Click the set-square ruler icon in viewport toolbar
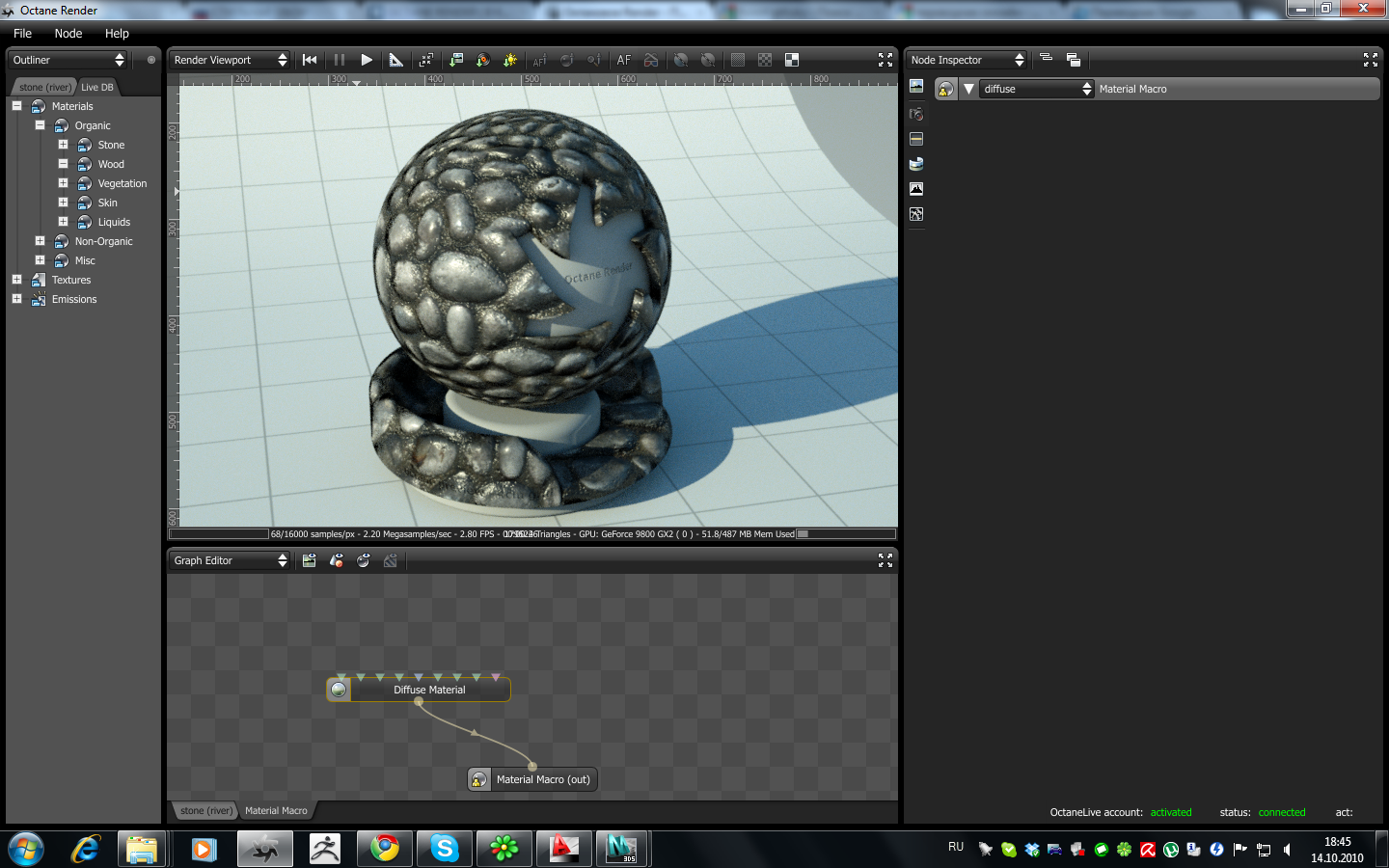This screenshot has width=1389, height=868. coord(395,60)
